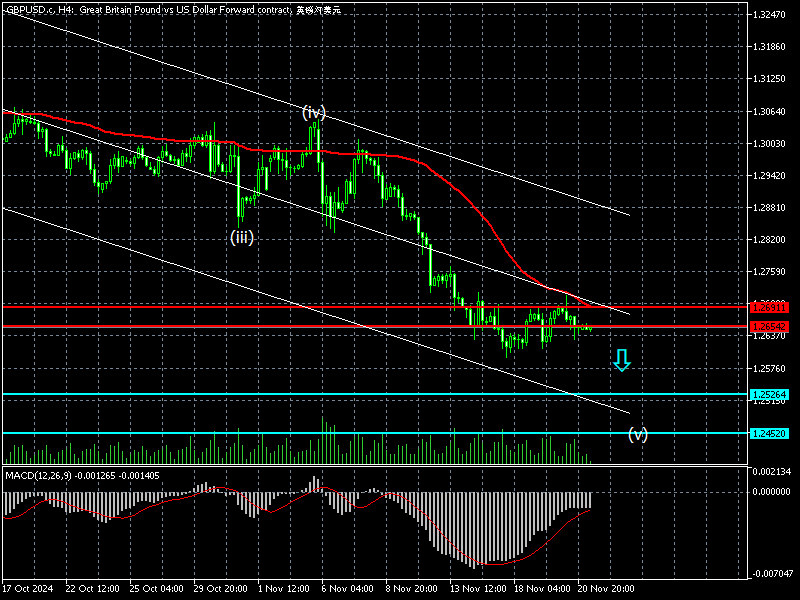Select the (v) wave label

click(x=638, y=434)
